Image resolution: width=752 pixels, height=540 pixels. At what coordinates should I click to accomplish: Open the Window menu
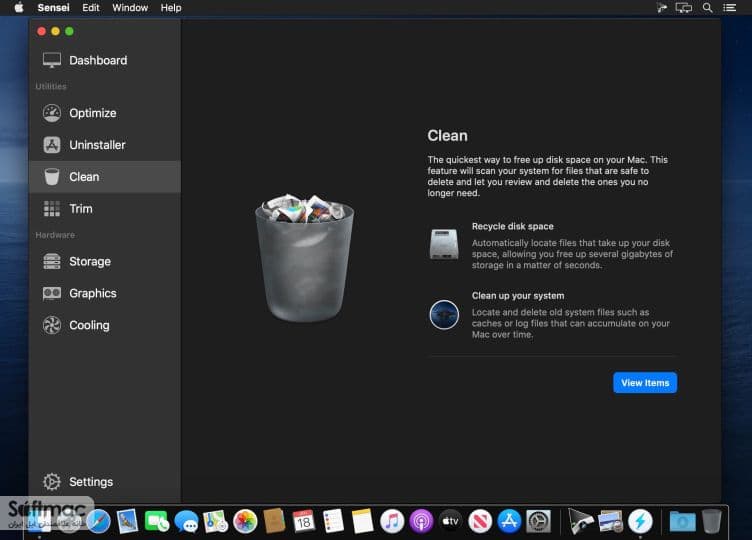click(x=130, y=8)
